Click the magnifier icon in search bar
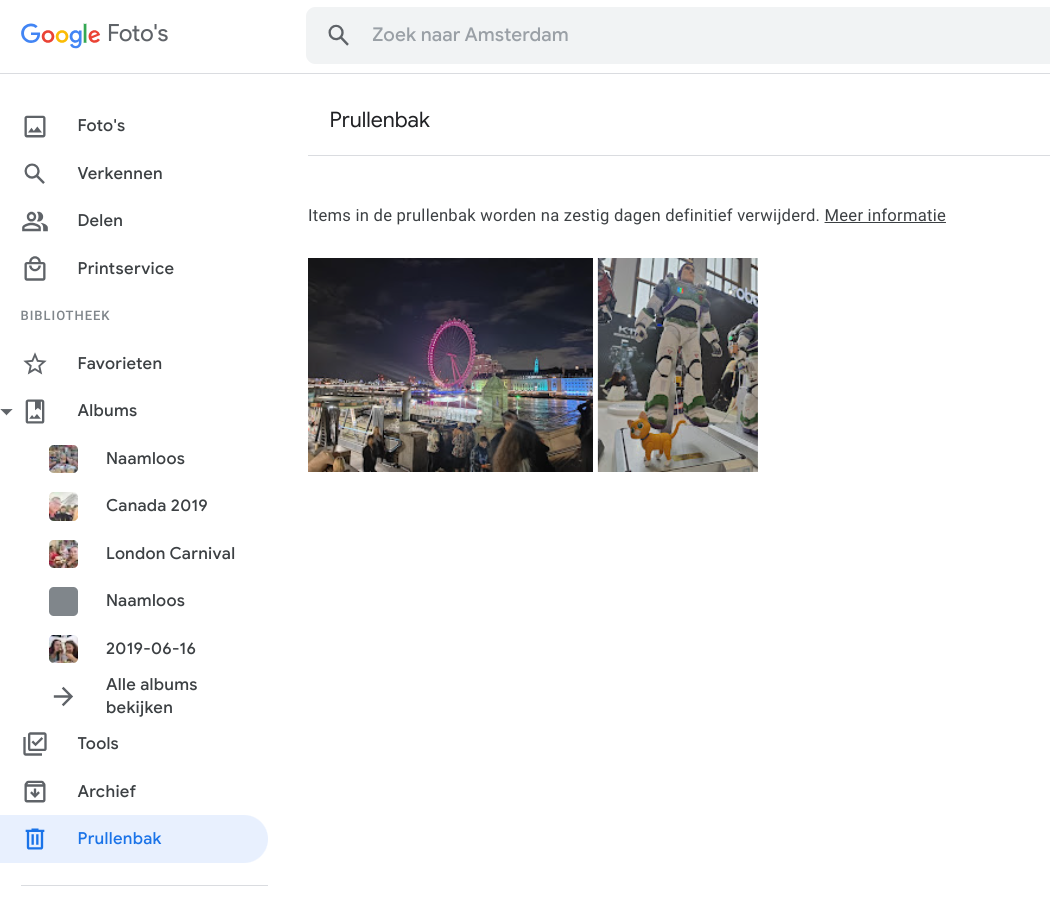This screenshot has height=901, width=1050. click(338, 35)
